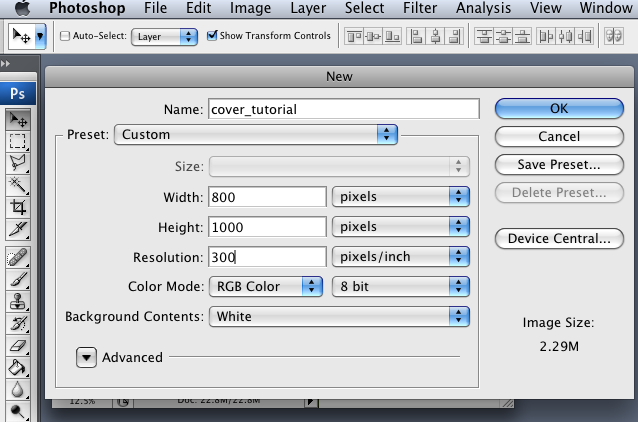Select the Clone Stamp tool
Screen dimensions: 638x422
17,302
